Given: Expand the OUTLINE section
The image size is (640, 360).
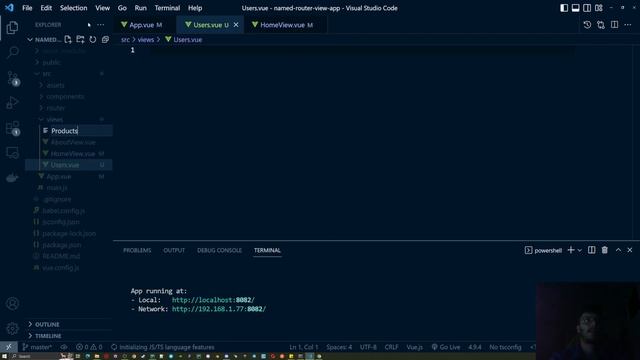Looking at the screenshot, I should point(69,324).
